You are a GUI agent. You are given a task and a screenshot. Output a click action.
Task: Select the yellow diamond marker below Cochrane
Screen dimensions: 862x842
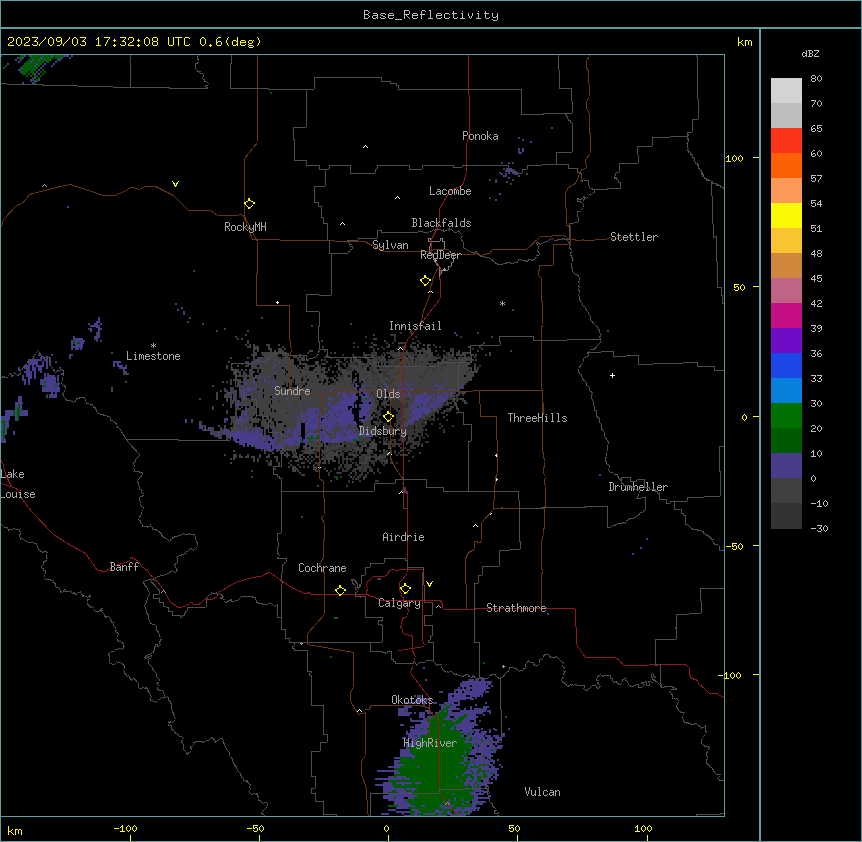tap(340, 590)
